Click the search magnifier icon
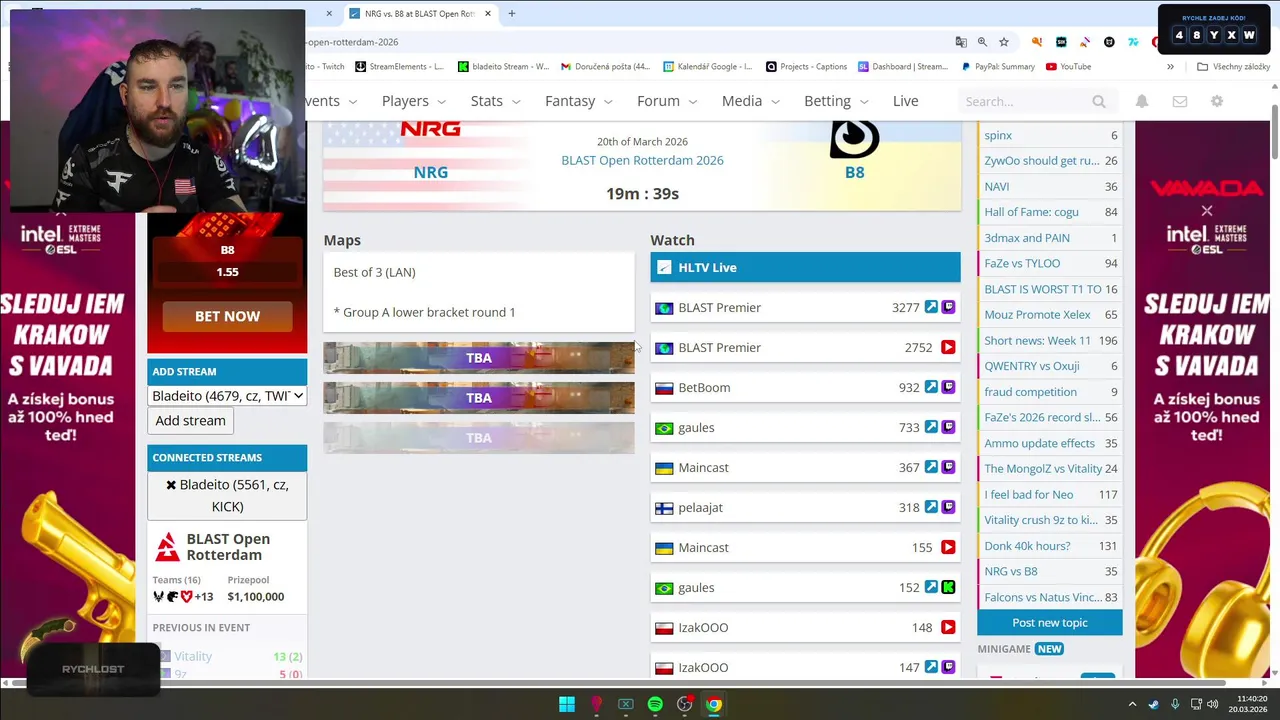This screenshot has height=720, width=1280. coord(1099,101)
